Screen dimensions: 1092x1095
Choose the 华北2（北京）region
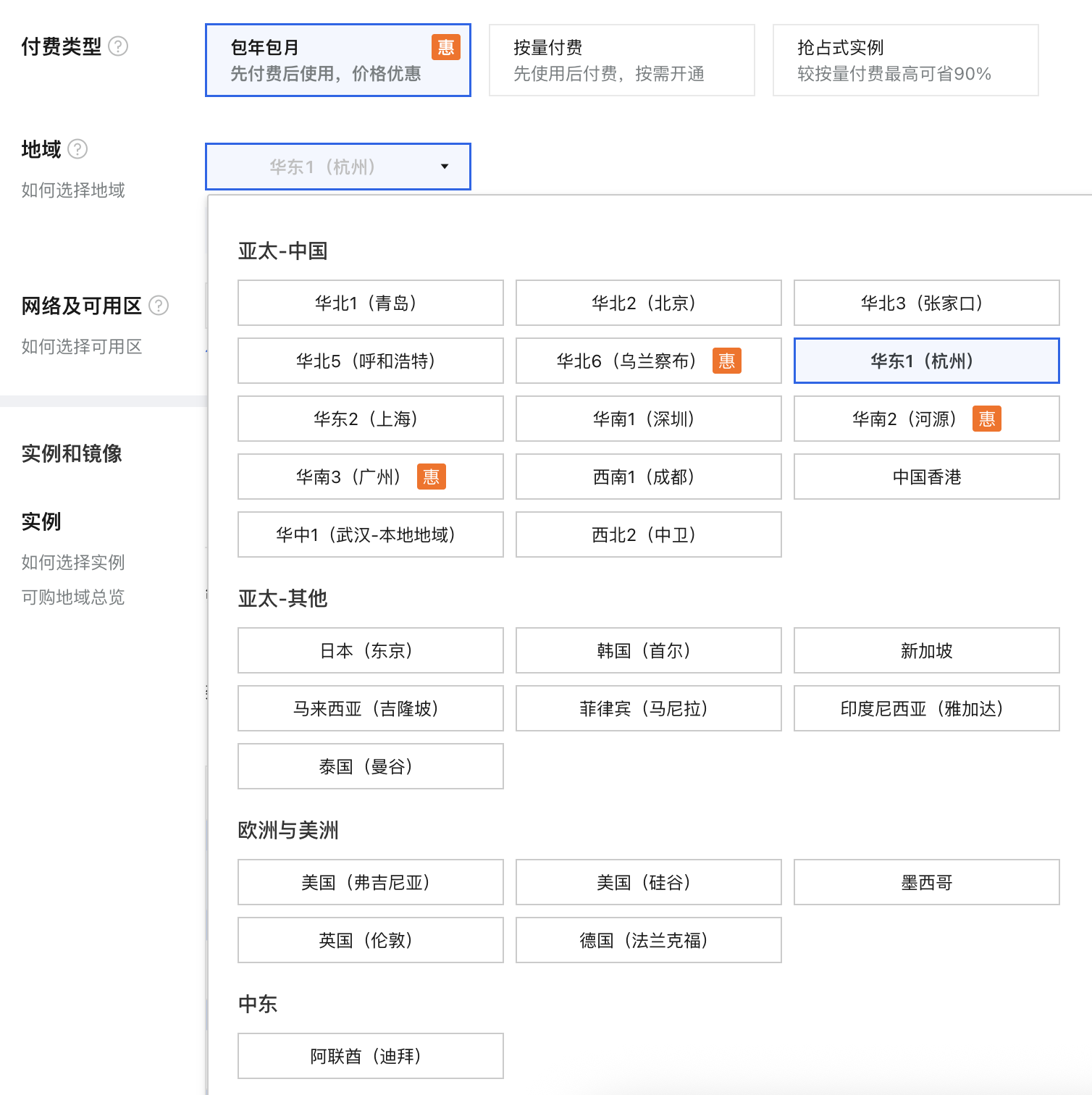(x=648, y=303)
